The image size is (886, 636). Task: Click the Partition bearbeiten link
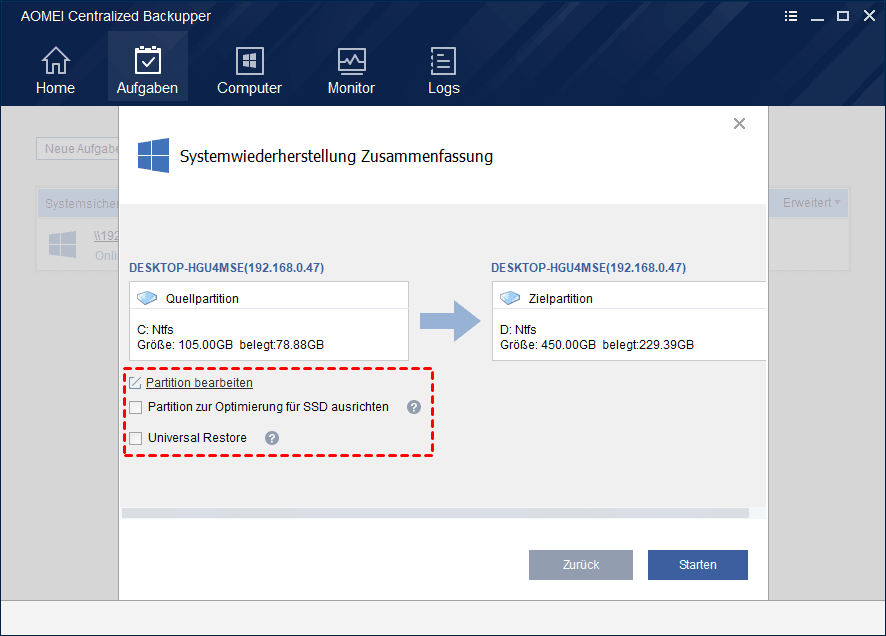coord(199,382)
